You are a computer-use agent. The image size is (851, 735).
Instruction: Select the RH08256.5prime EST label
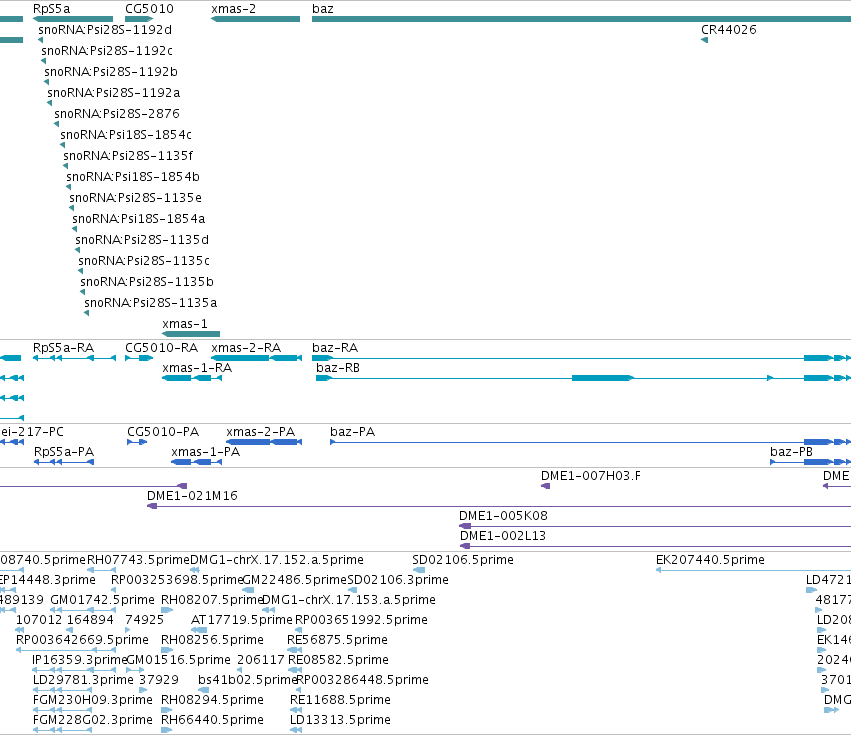[212, 640]
